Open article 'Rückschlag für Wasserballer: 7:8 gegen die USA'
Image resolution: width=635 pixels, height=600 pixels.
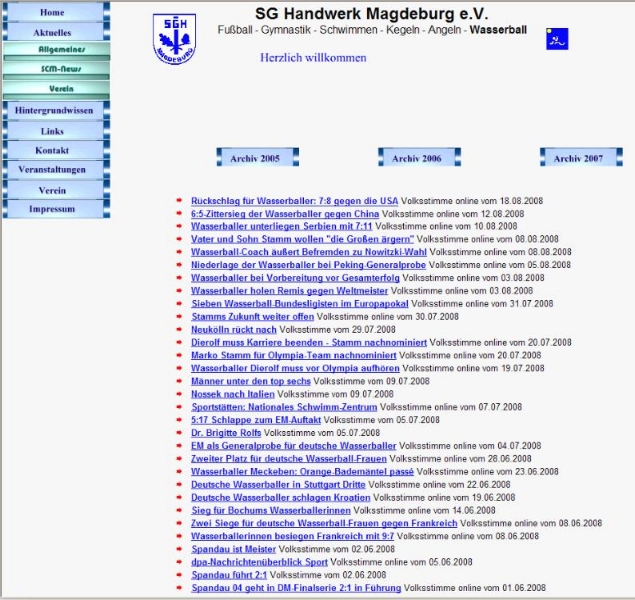coord(294,200)
